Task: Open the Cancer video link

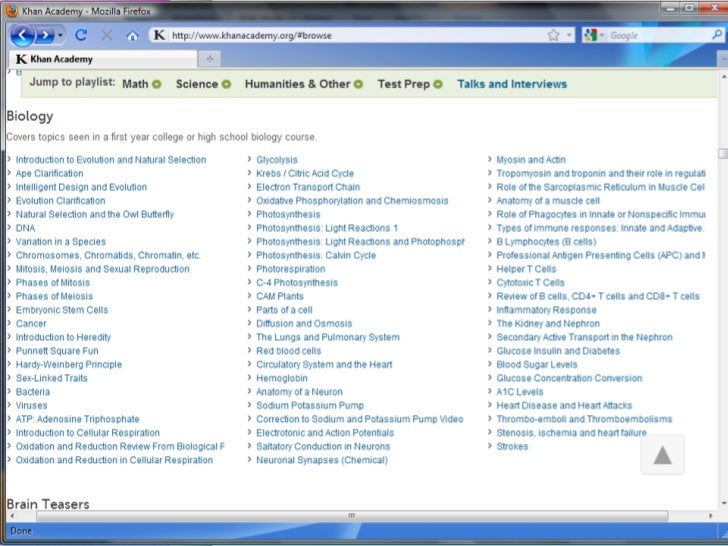Action: 31,324
